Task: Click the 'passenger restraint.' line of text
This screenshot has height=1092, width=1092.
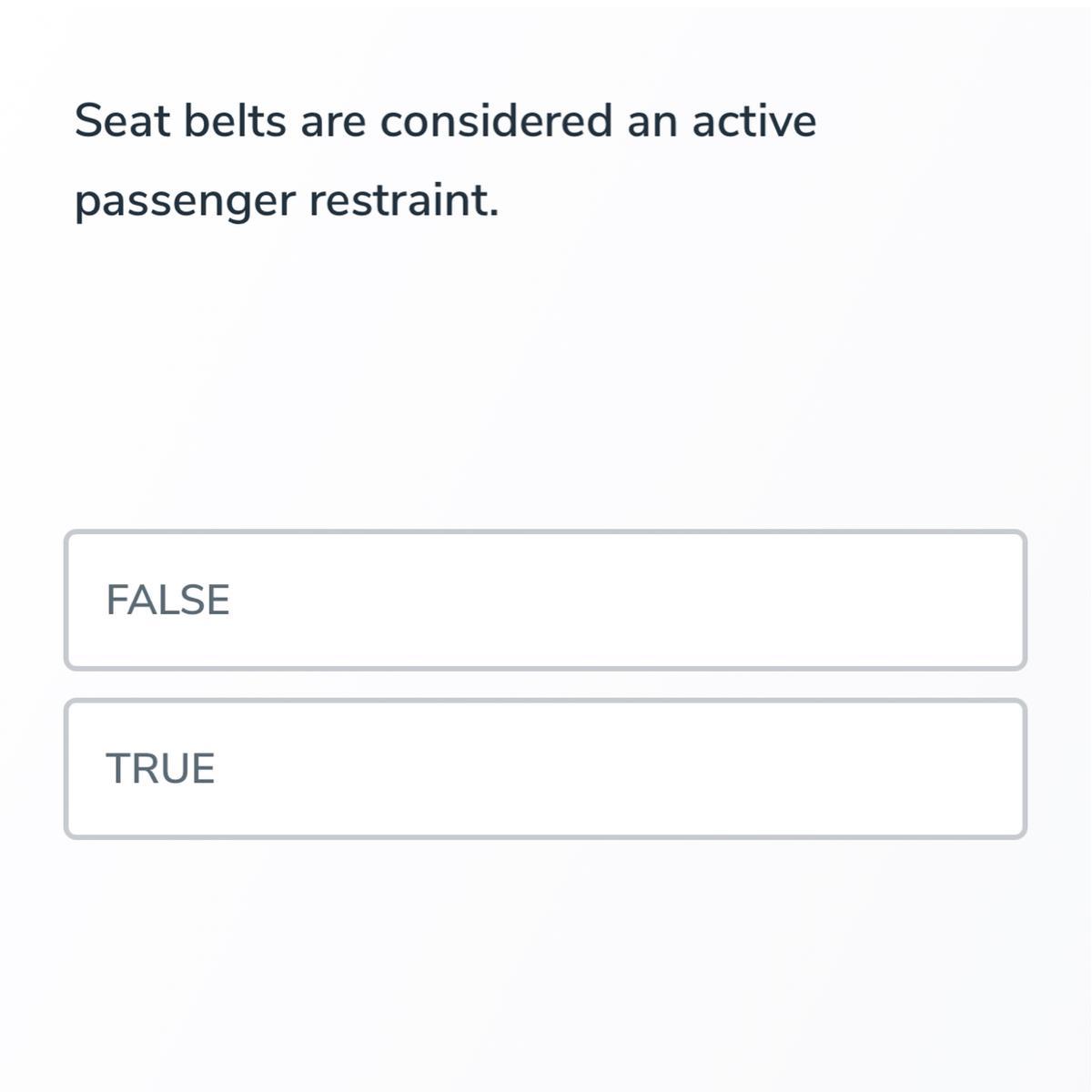Action: pyautogui.click(x=287, y=200)
